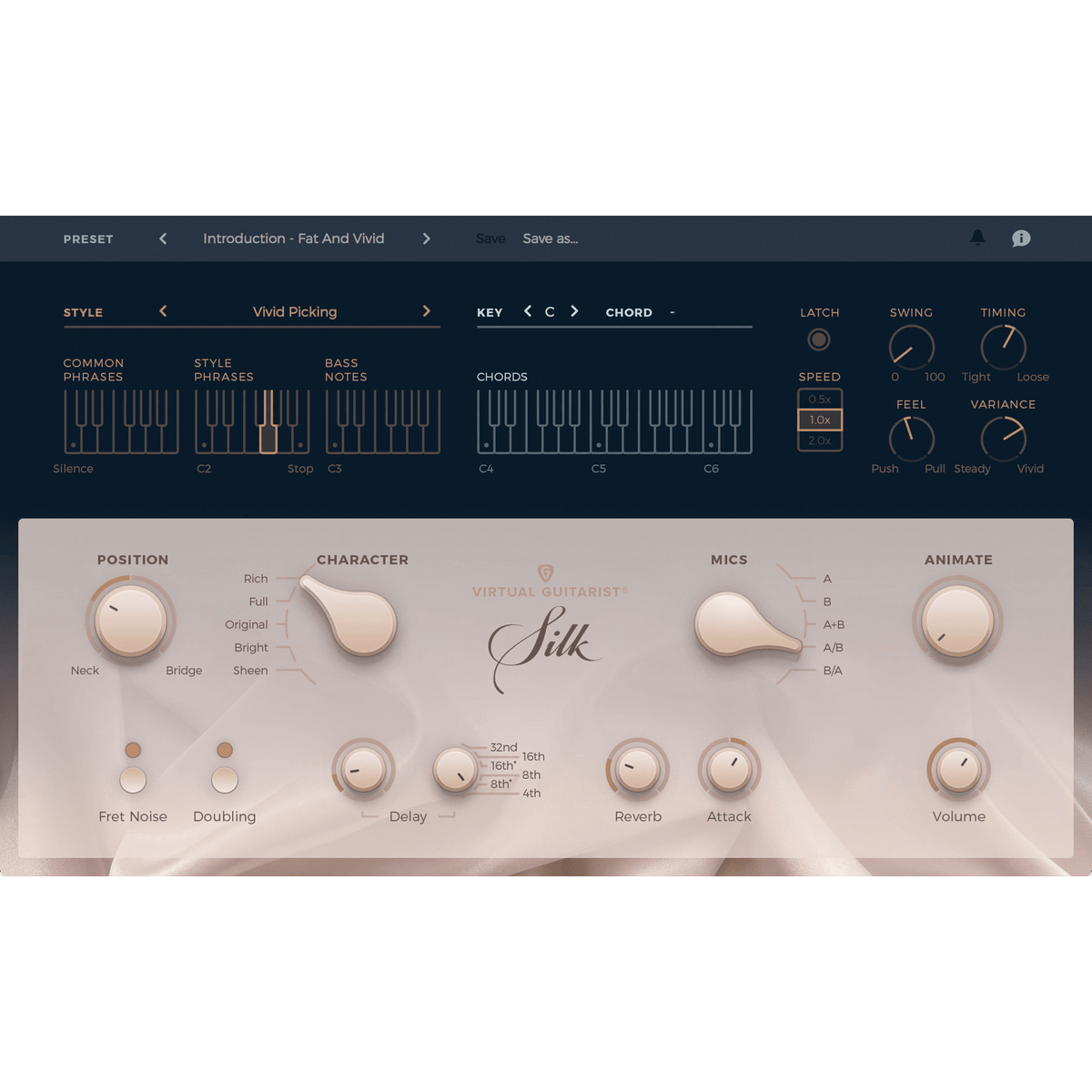Click the Save as... button

point(550,238)
